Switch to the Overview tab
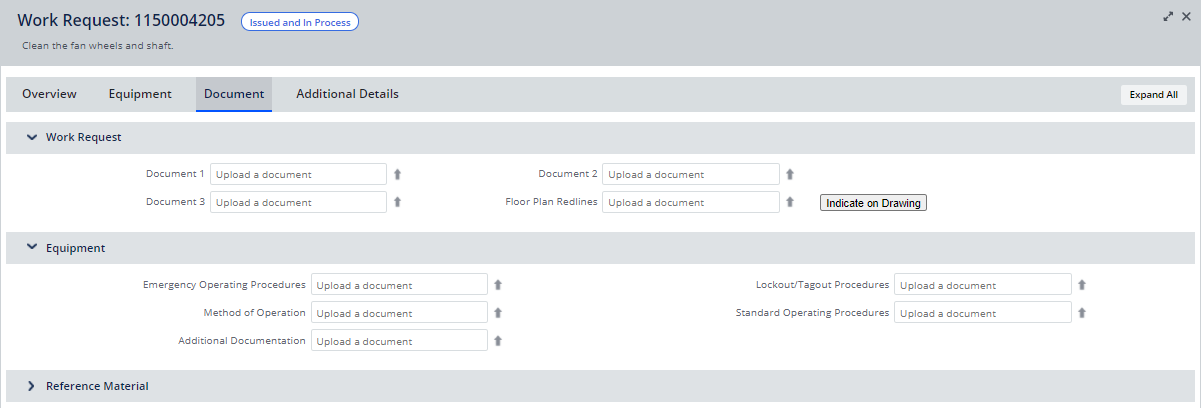The height and width of the screenshot is (408, 1201). [x=49, y=94]
